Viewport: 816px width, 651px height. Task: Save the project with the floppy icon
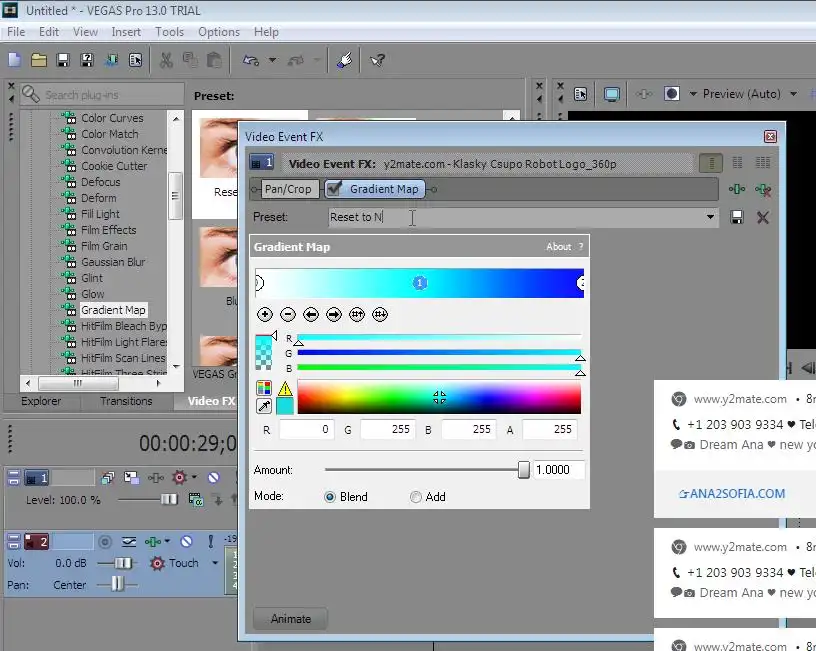[x=62, y=60]
